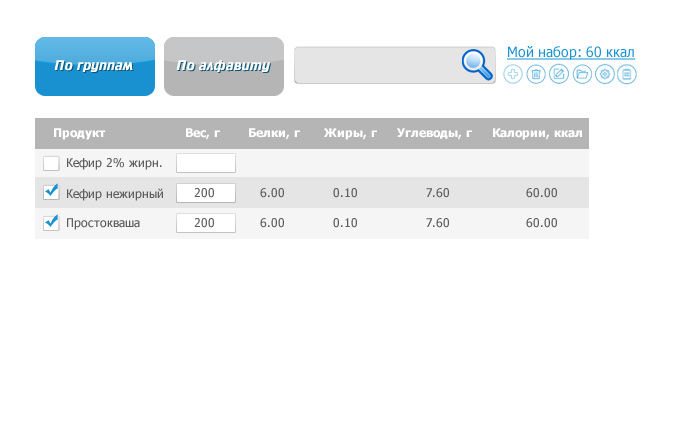The width and height of the screenshot is (675, 444).
Task: Click 6.00 protein in Простокваша row
Action: click(272, 223)
